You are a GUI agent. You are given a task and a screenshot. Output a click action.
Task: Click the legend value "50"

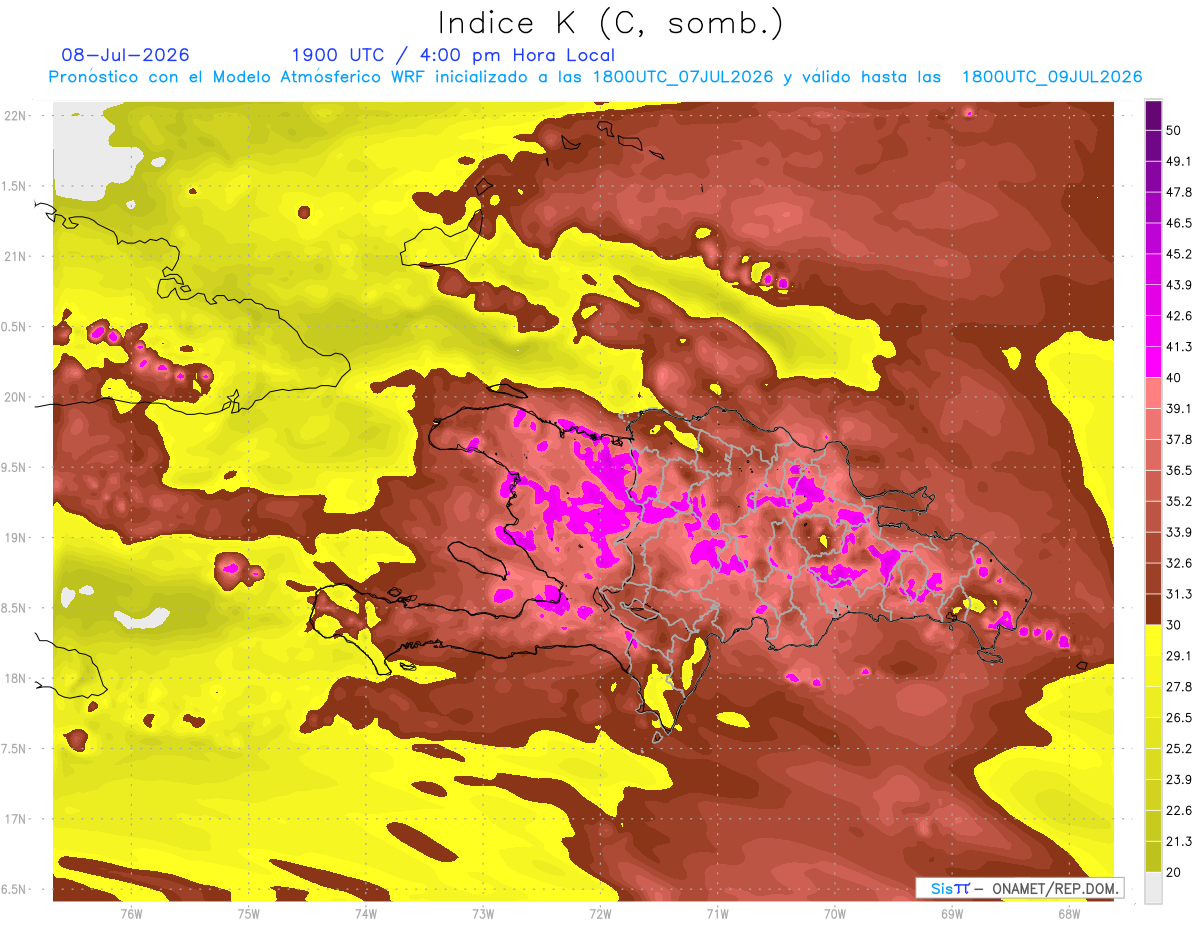click(1174, 131)
